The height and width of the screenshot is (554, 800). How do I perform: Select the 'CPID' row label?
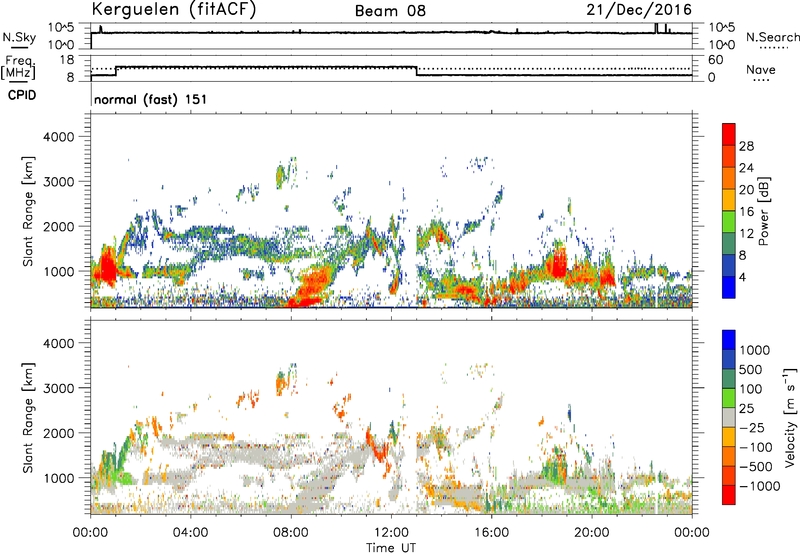(22, 95)
